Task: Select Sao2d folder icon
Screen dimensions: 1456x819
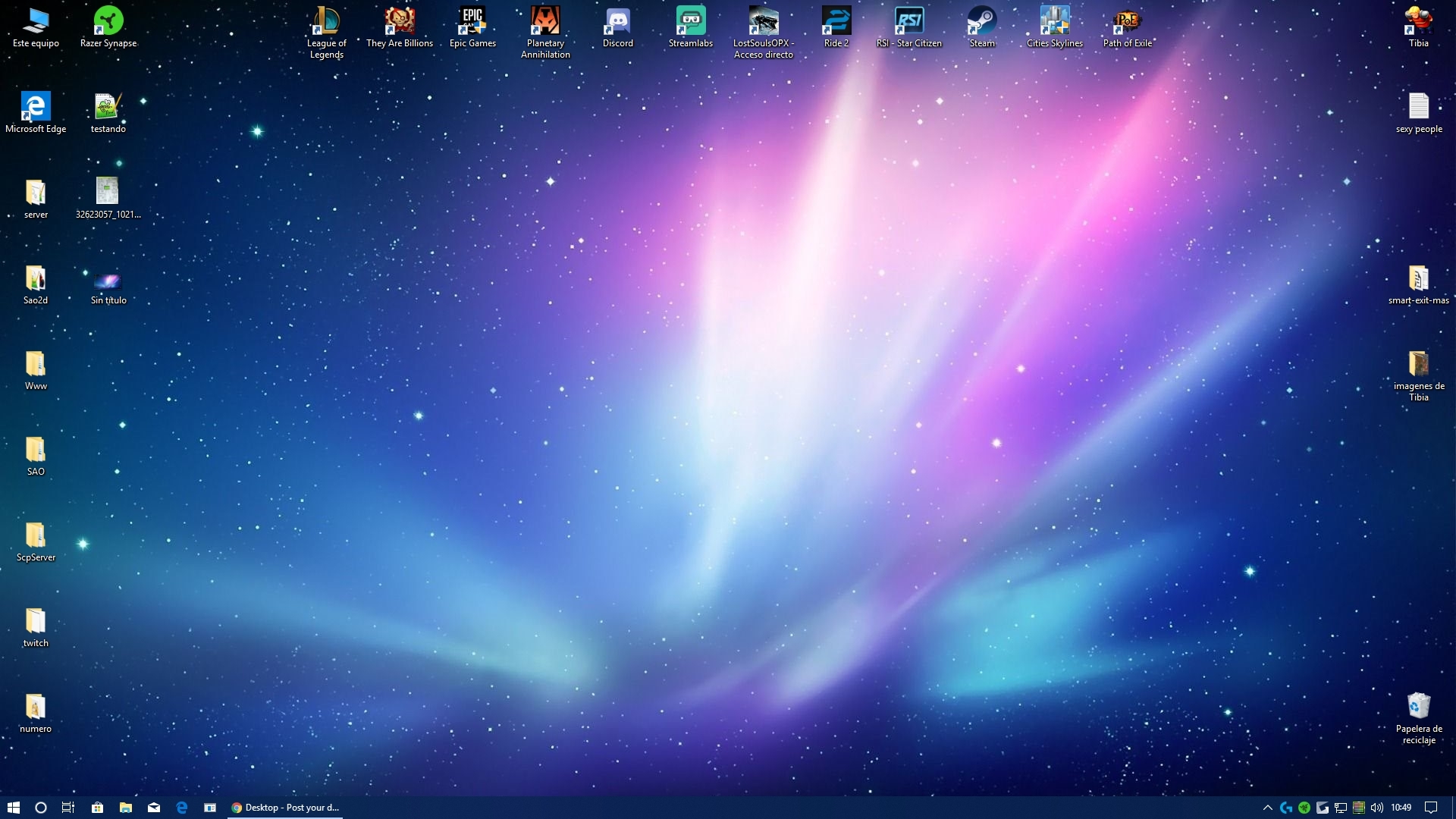Action: click(x=36, y=284)
